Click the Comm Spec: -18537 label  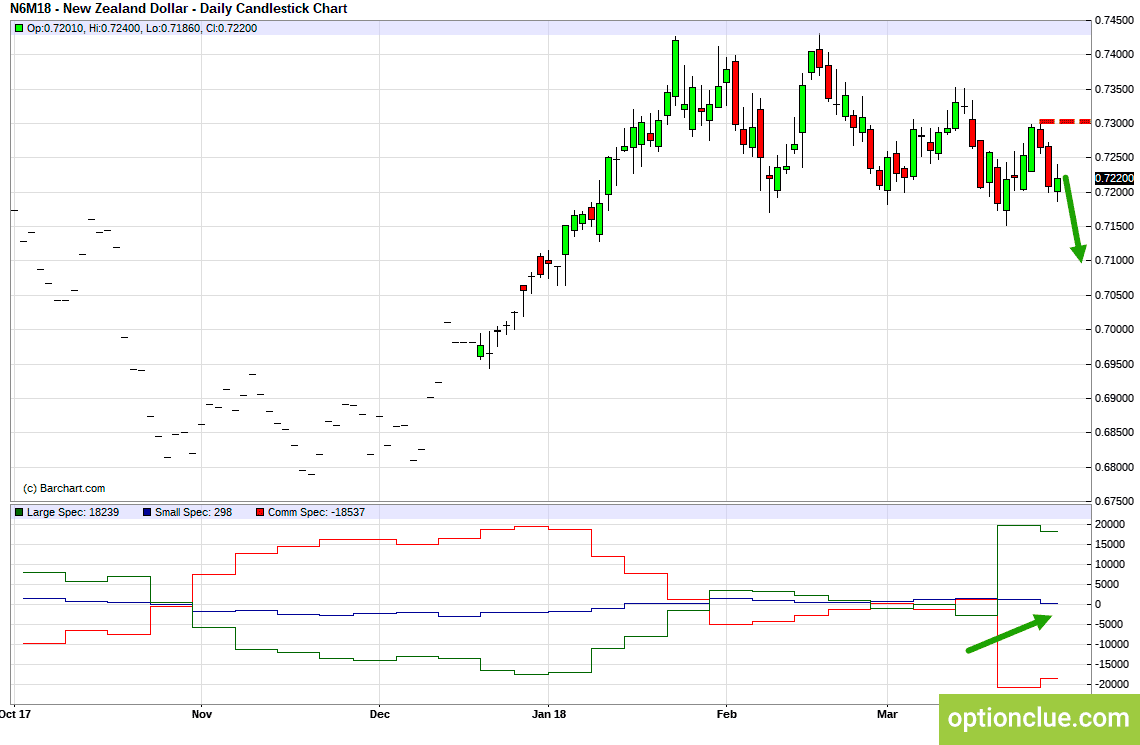coord(316,512)
